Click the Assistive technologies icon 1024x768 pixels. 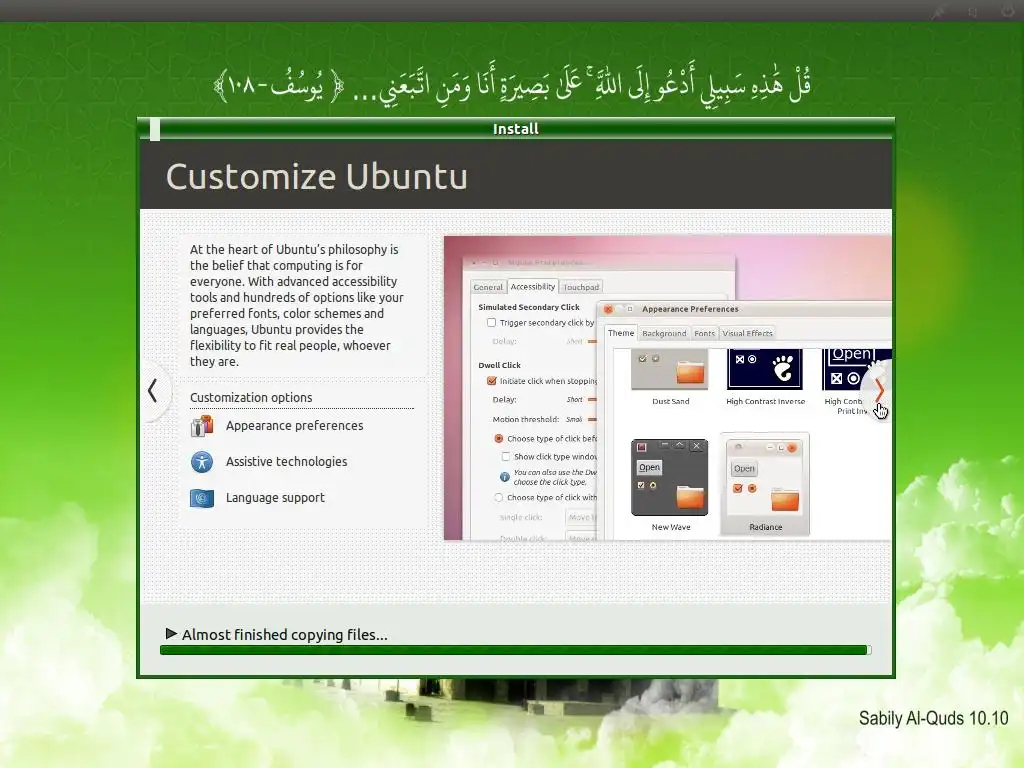(x=202, y=462)
